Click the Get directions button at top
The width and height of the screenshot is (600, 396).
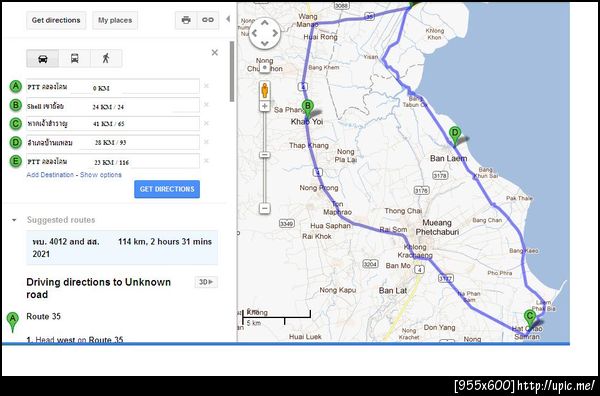coord(56,20)
